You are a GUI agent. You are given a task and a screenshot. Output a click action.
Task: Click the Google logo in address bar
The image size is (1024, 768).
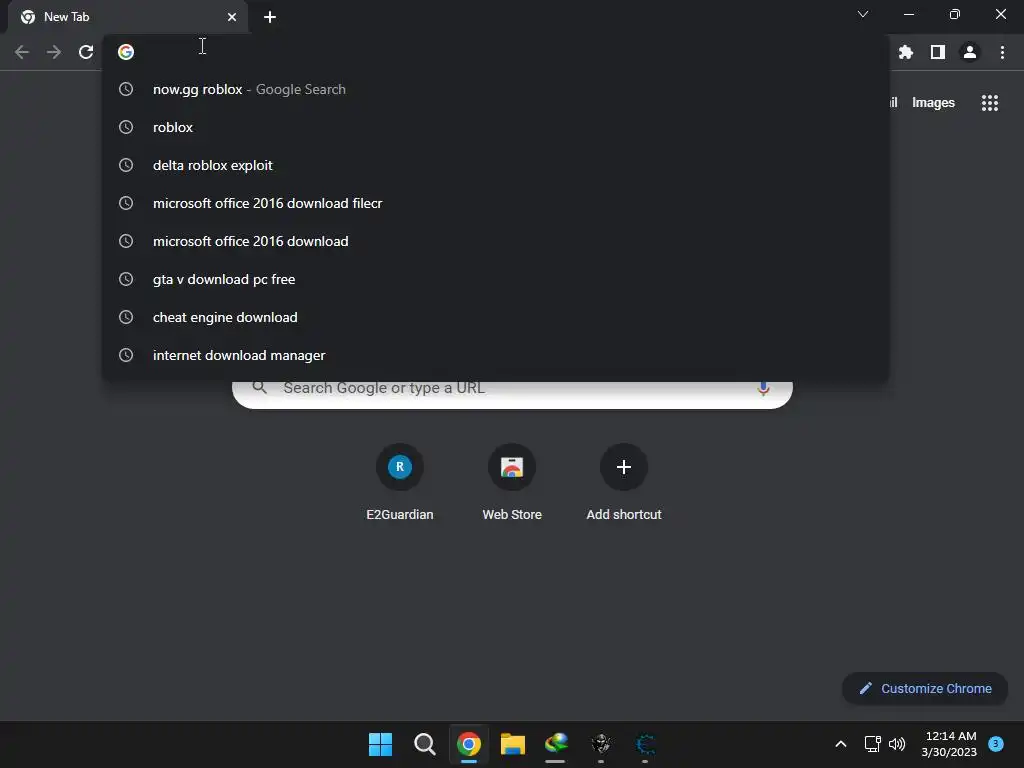(126, 52)
